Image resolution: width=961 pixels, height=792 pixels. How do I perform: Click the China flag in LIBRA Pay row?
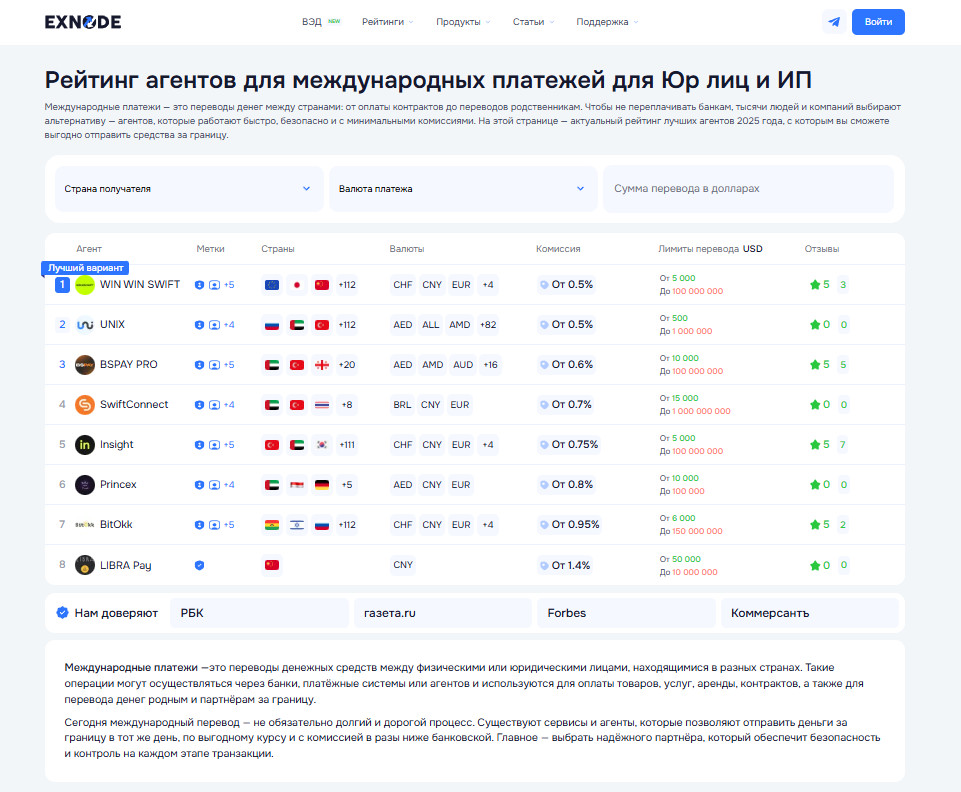pyautogui.click(x=270, y=565)
